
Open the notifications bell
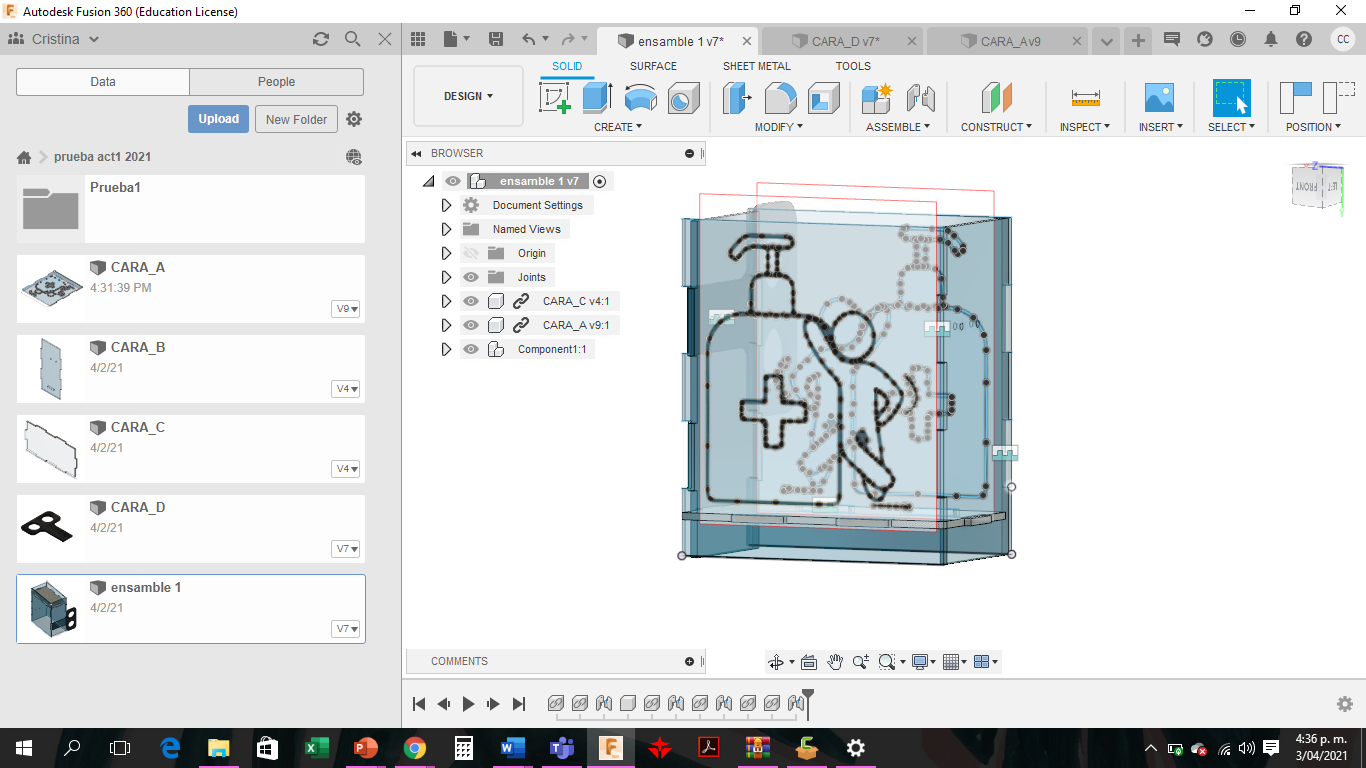1271,39
